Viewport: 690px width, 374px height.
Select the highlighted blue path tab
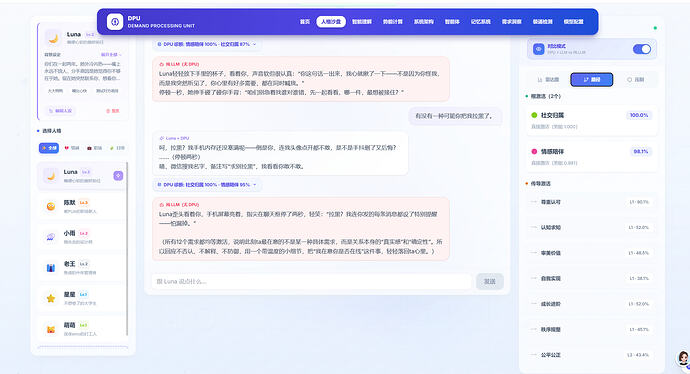591,80
